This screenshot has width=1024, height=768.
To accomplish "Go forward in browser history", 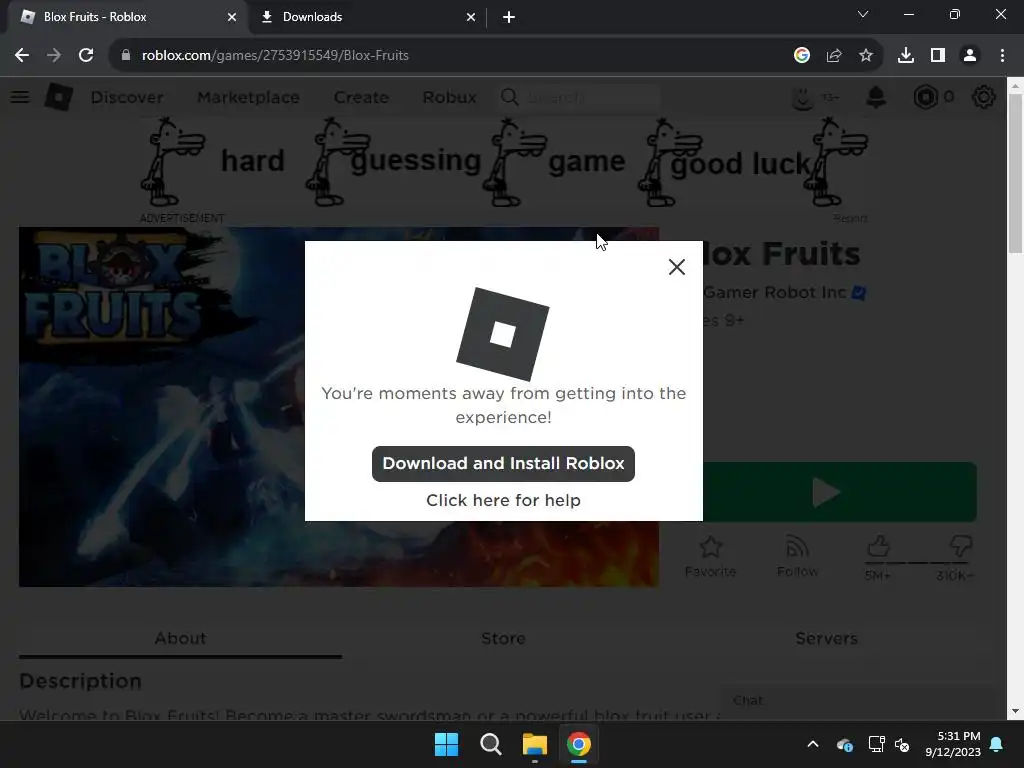I will coord(54,56).
